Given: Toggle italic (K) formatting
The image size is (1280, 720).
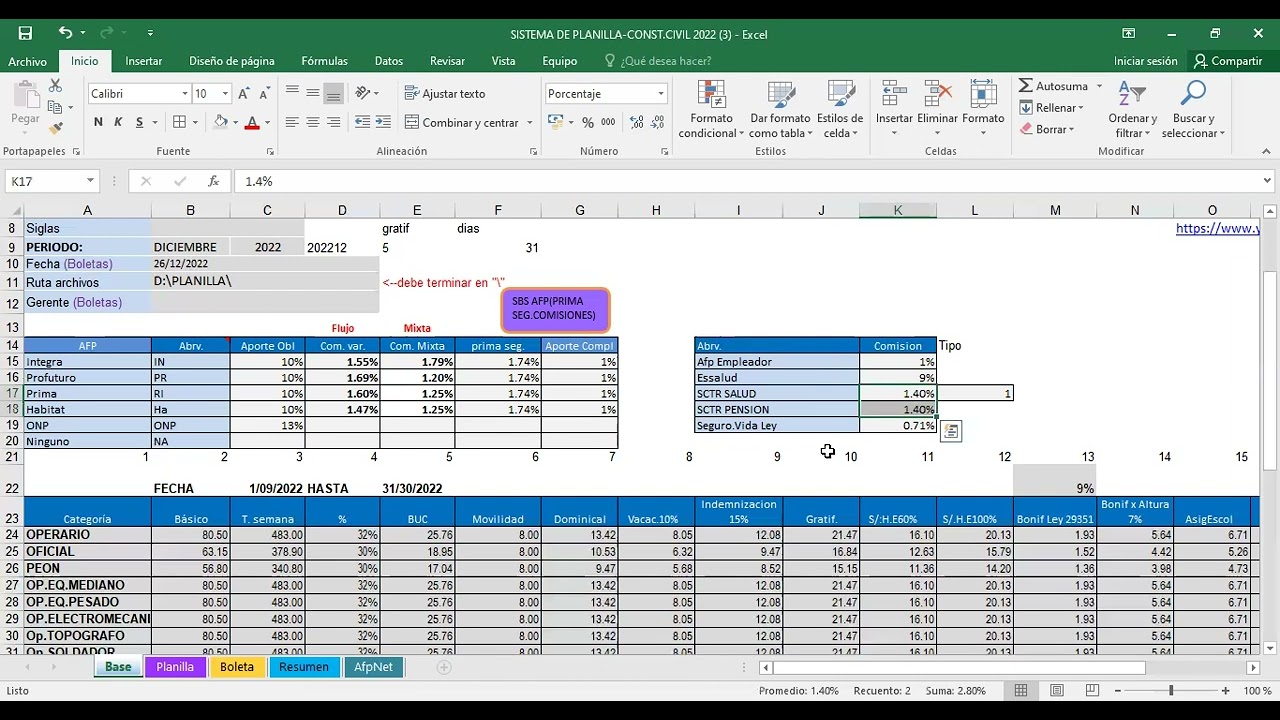Looking at the screenshot, I should point(118,122).
